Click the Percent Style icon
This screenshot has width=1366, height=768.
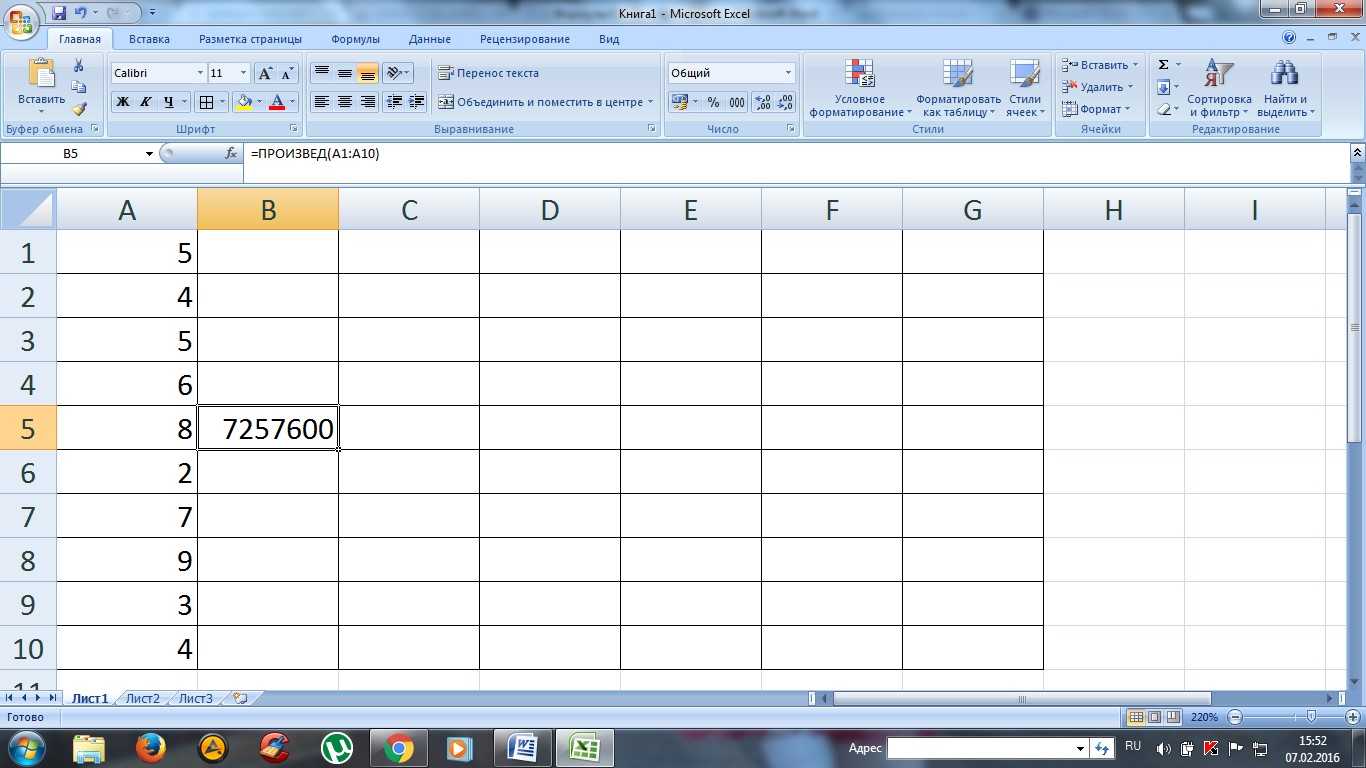[x=713, y=102]
